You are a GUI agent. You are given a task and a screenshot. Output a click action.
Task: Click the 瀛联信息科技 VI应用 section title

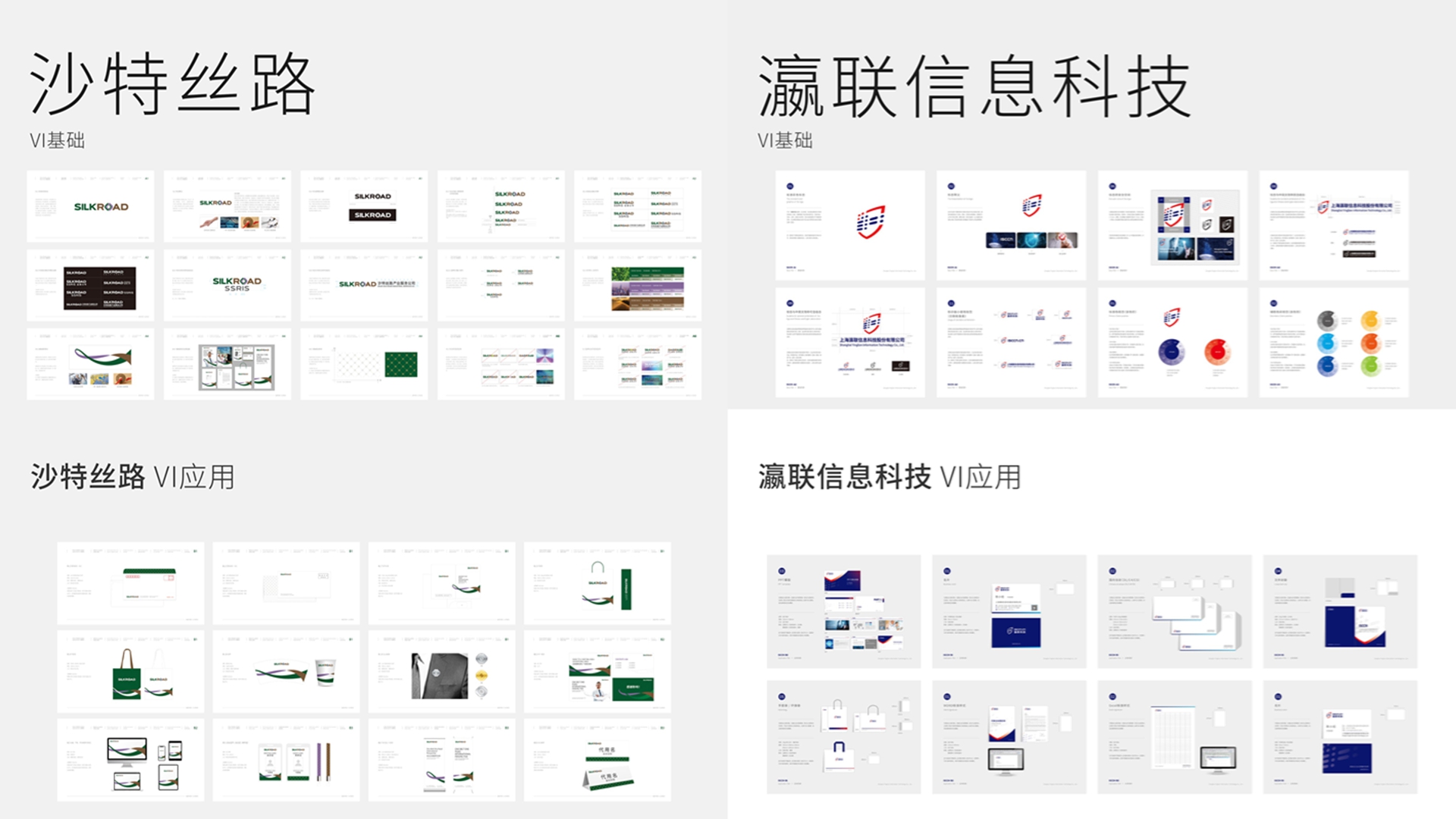coord(890,477)
